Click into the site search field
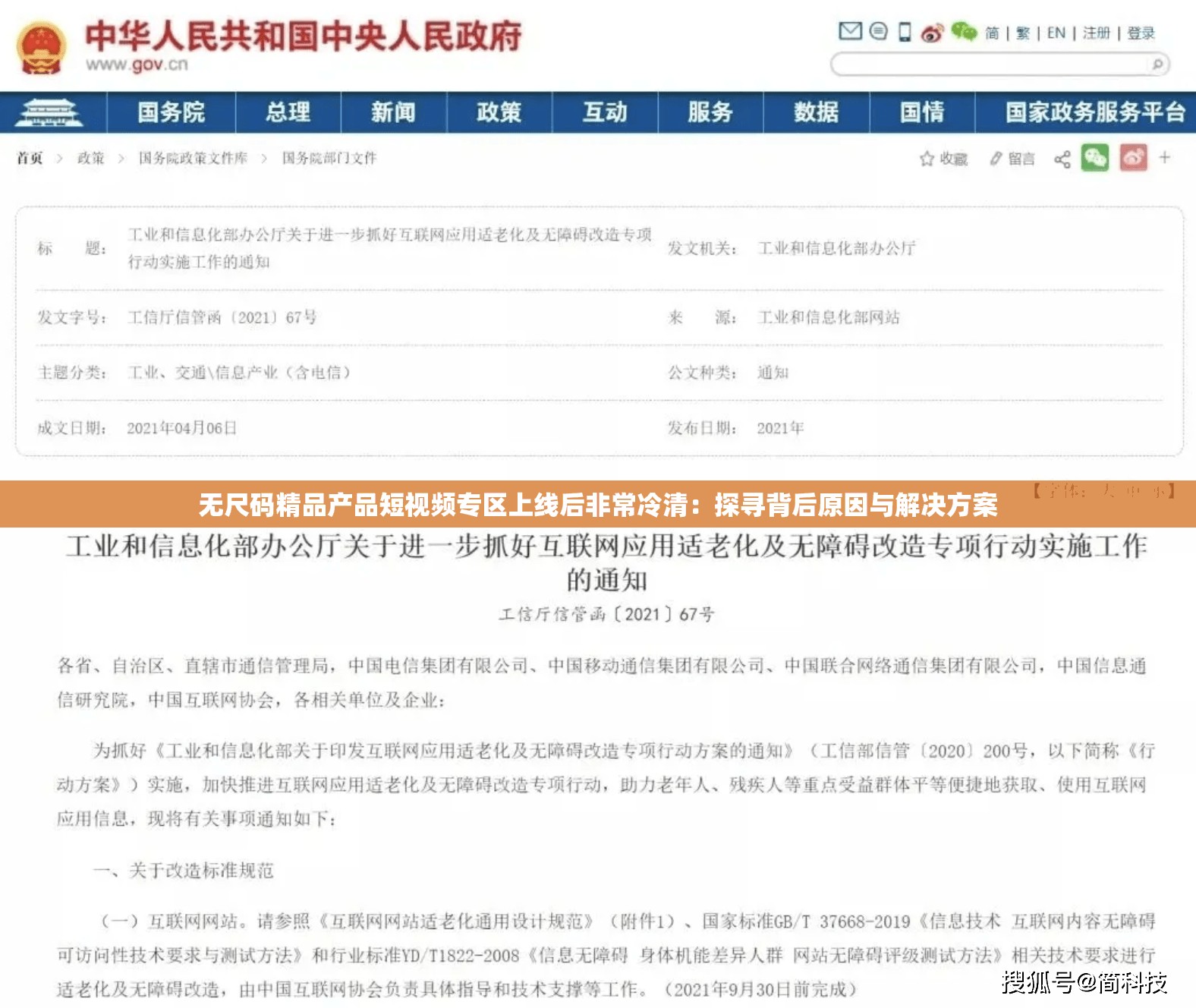This screenshot has height=1008, width=1196. [999, 64]
